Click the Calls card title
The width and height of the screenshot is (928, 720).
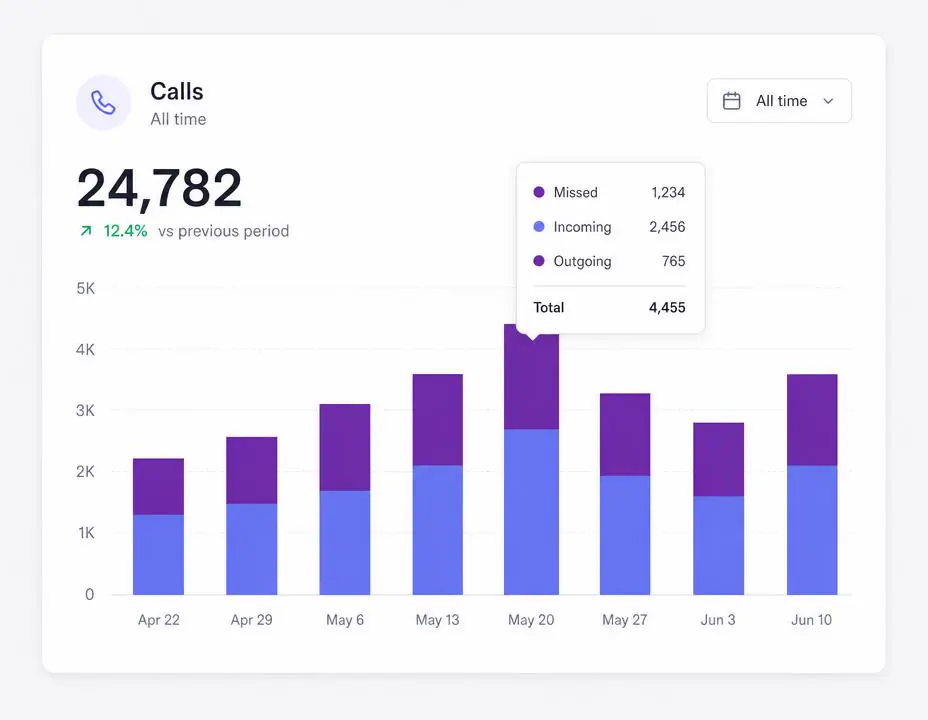click(176, 92)
